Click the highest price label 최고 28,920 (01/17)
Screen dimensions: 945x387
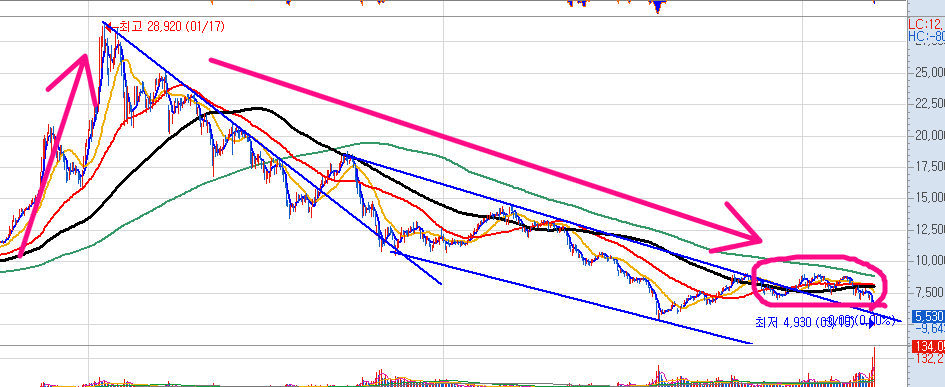pos(172,27)
